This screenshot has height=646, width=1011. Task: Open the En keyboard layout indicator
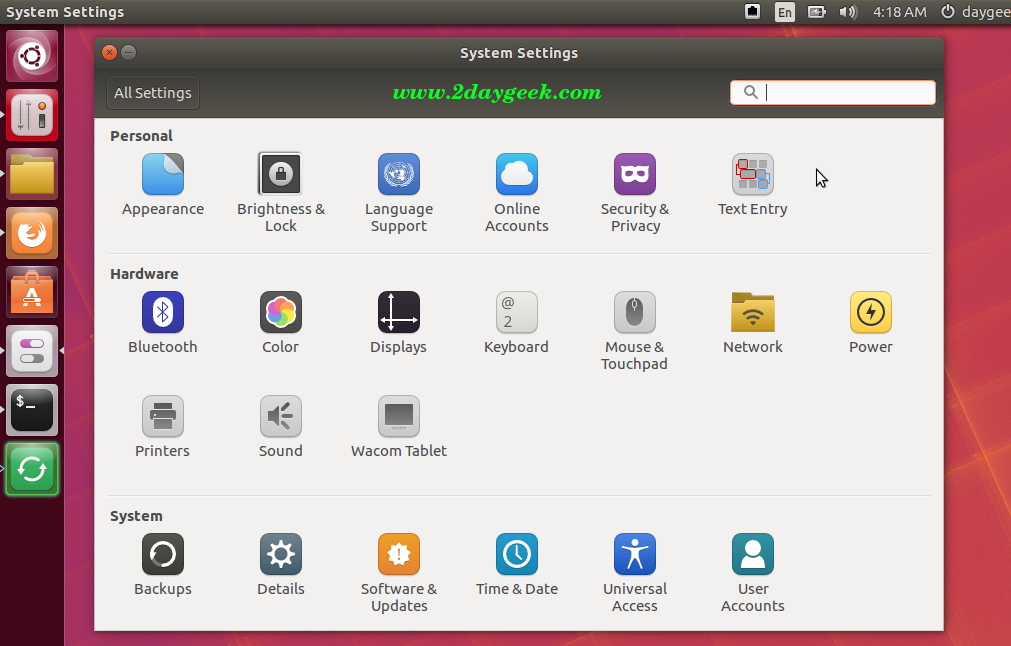(785, 12)
